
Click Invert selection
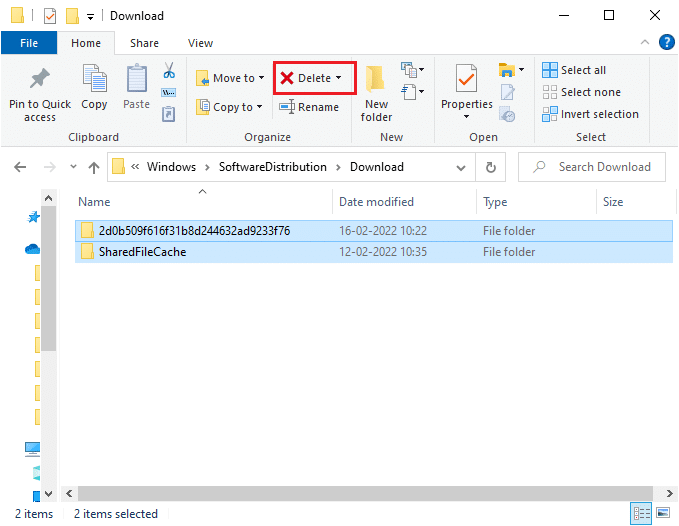(x=590, y=114)
